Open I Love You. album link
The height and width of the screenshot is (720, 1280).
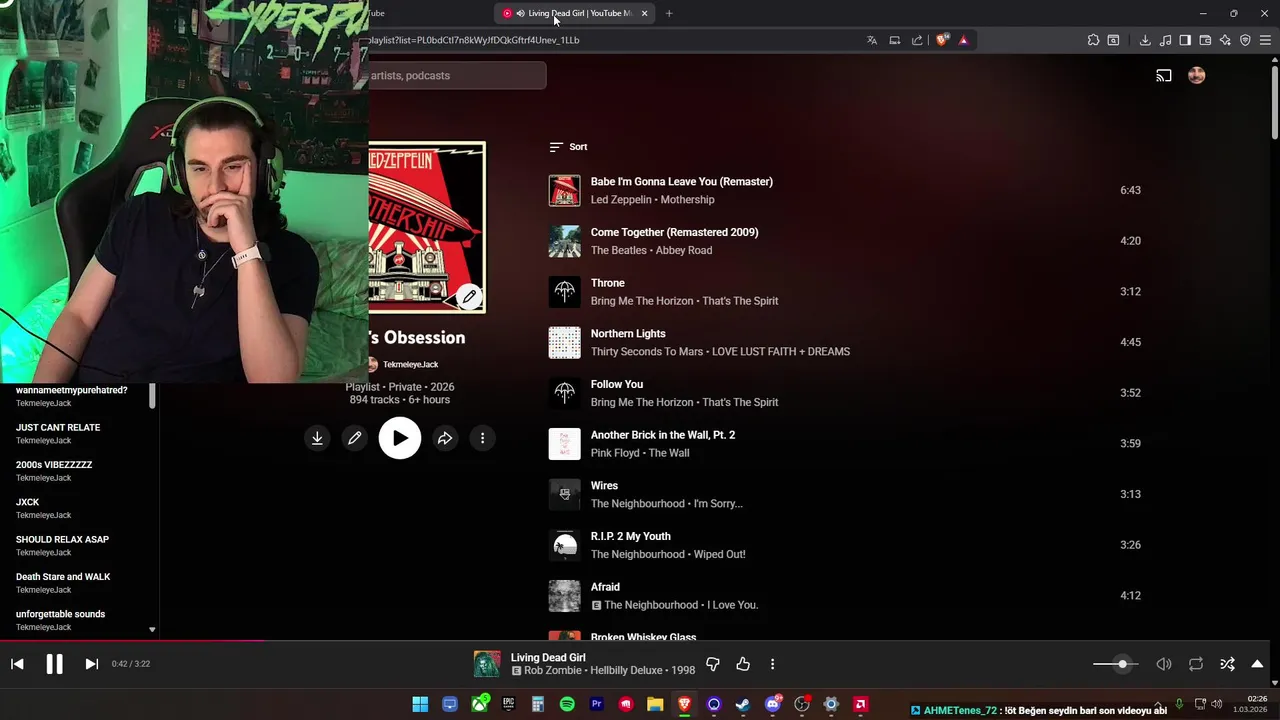[x=732, y=605]
